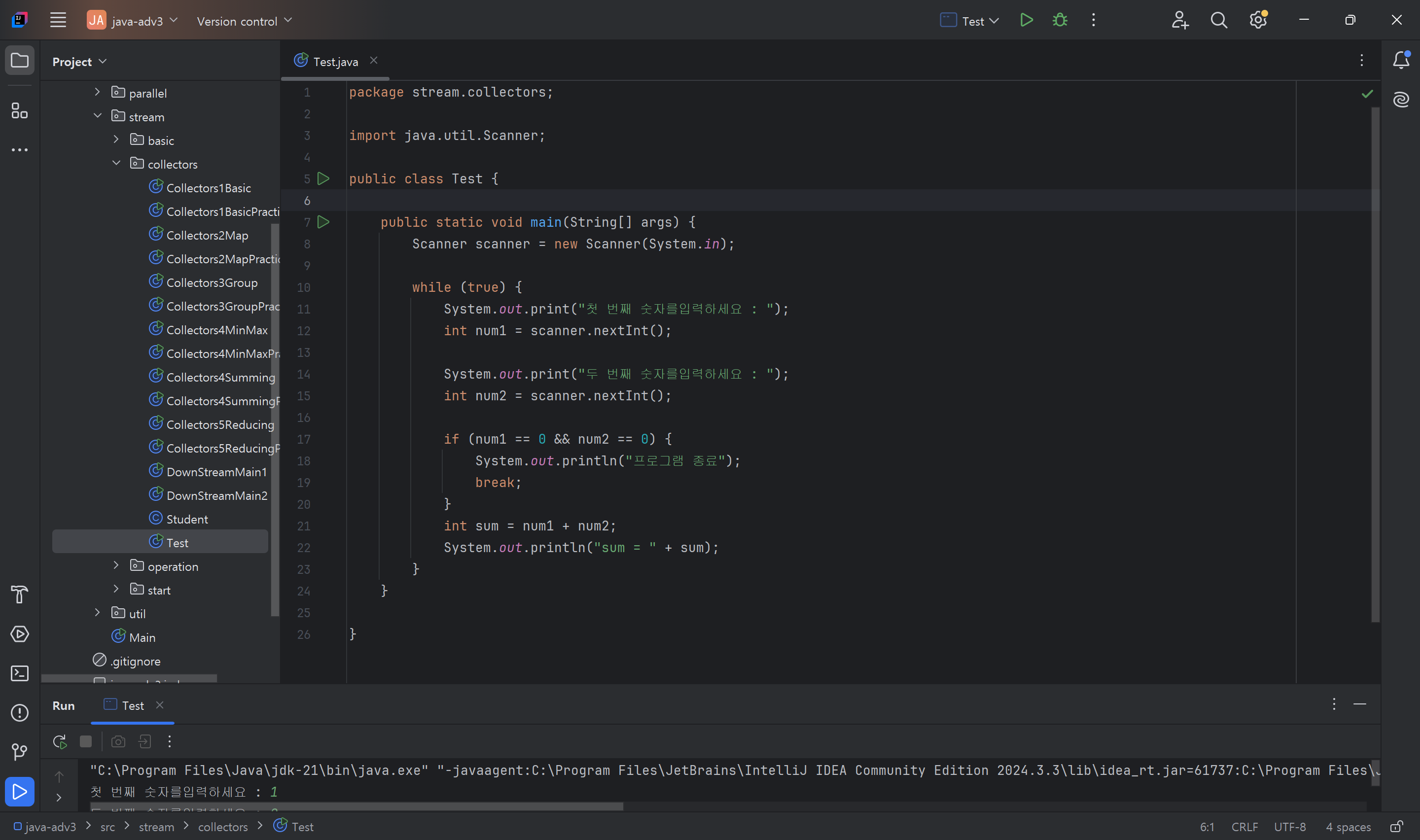Image resolution: width=1420 pixels, height=840 pixels.
Task: Open CRLF line separator selector
Action: click(x=1244, y=827)
